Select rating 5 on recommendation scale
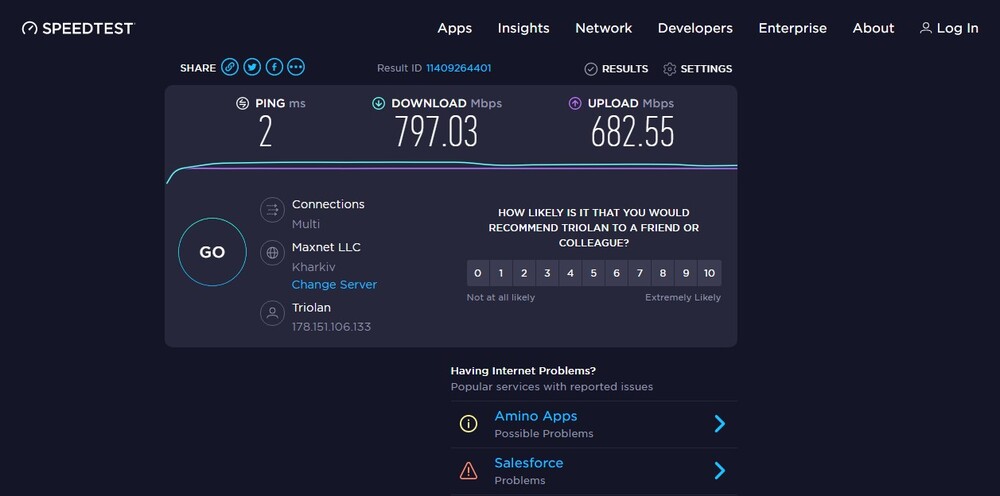 tap(593, 273)
